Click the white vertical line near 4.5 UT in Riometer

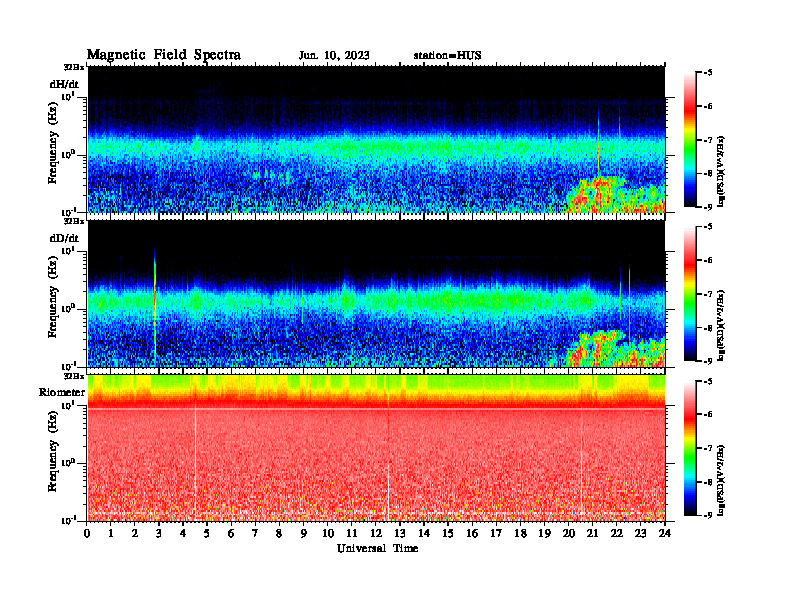point(195,460)
